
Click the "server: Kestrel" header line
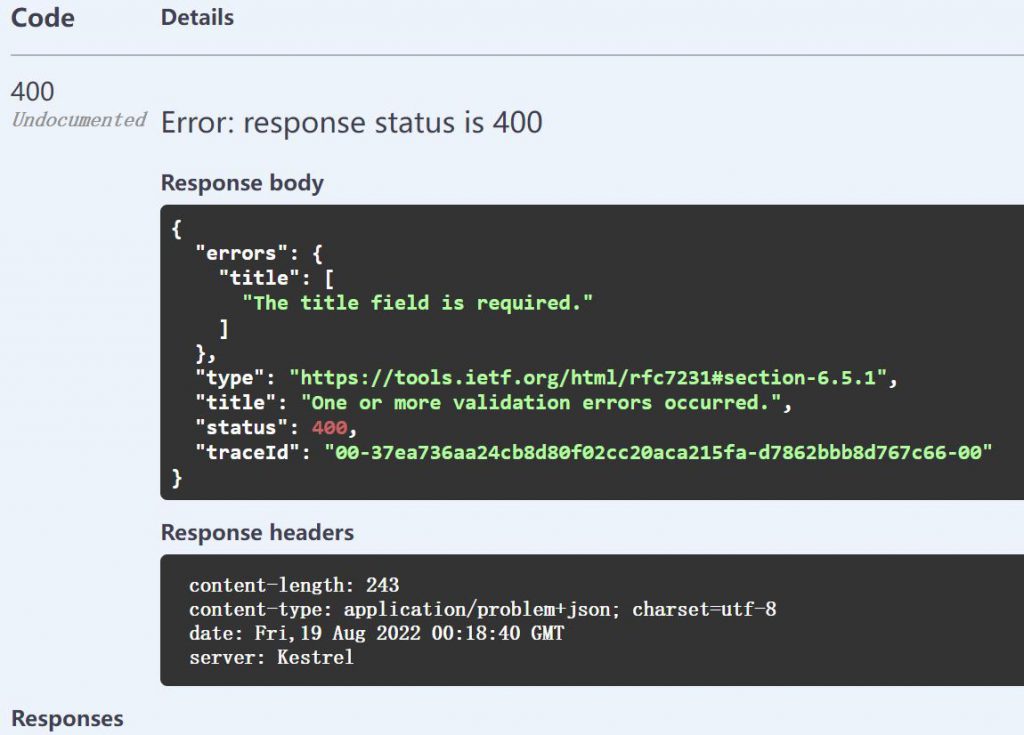coord(271,657)
